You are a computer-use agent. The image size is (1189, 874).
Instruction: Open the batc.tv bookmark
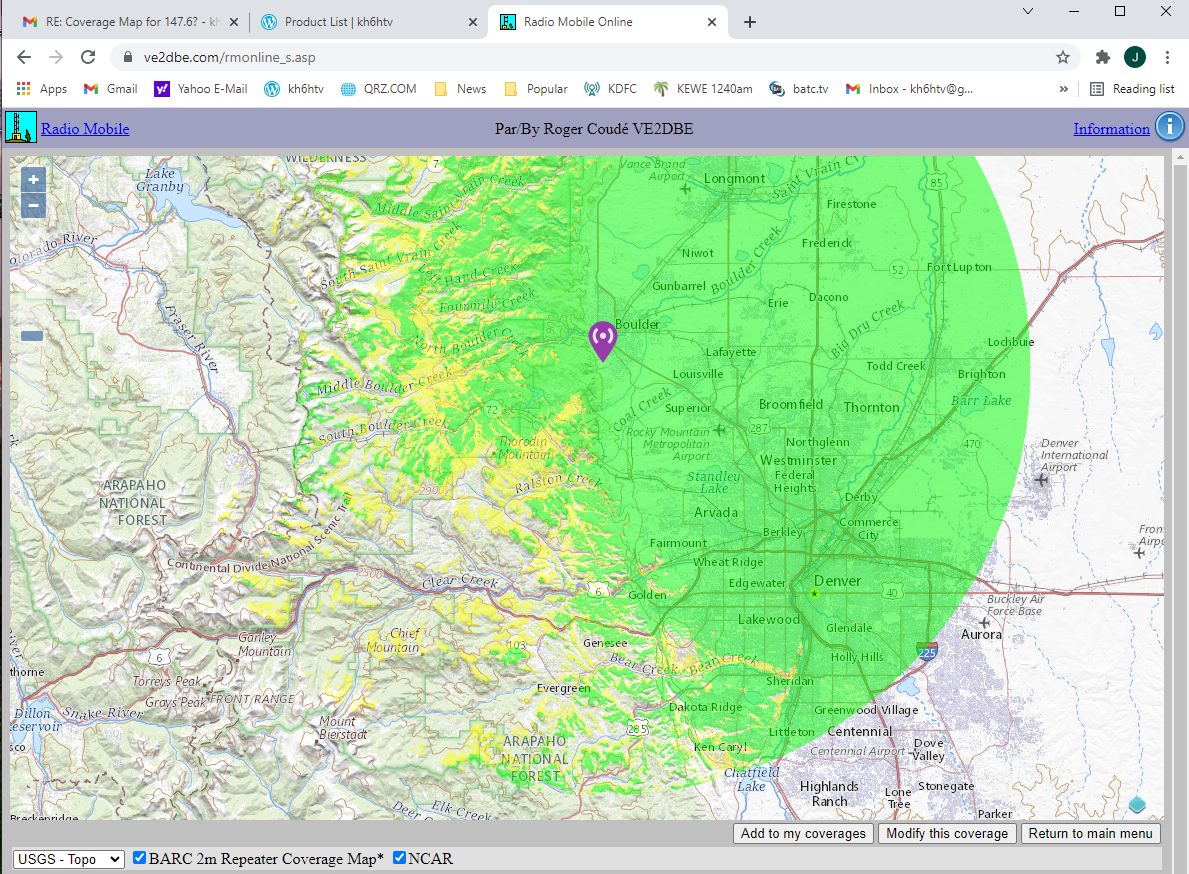pyautogui.click(x=798, y=89)
